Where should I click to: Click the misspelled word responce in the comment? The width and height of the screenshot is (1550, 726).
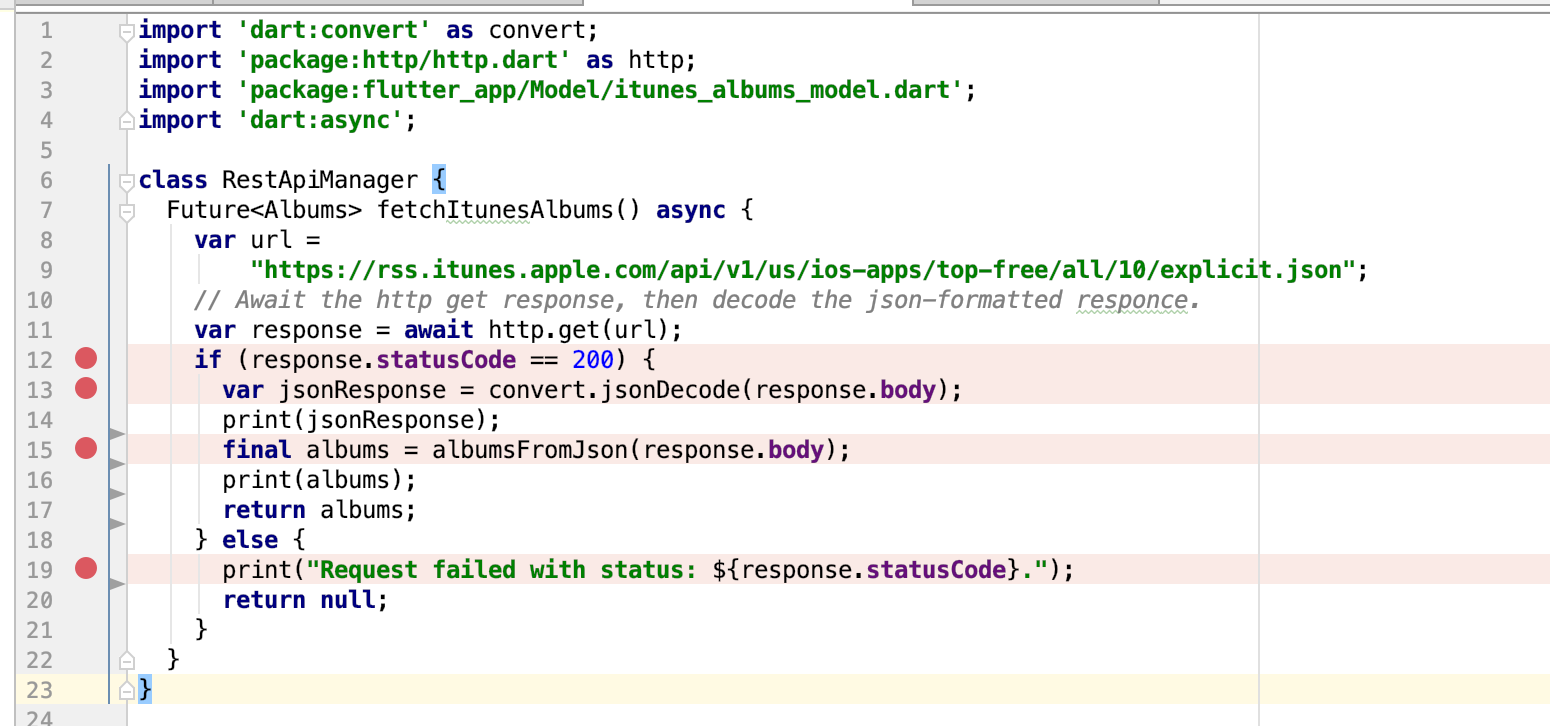pos(1132,300)
